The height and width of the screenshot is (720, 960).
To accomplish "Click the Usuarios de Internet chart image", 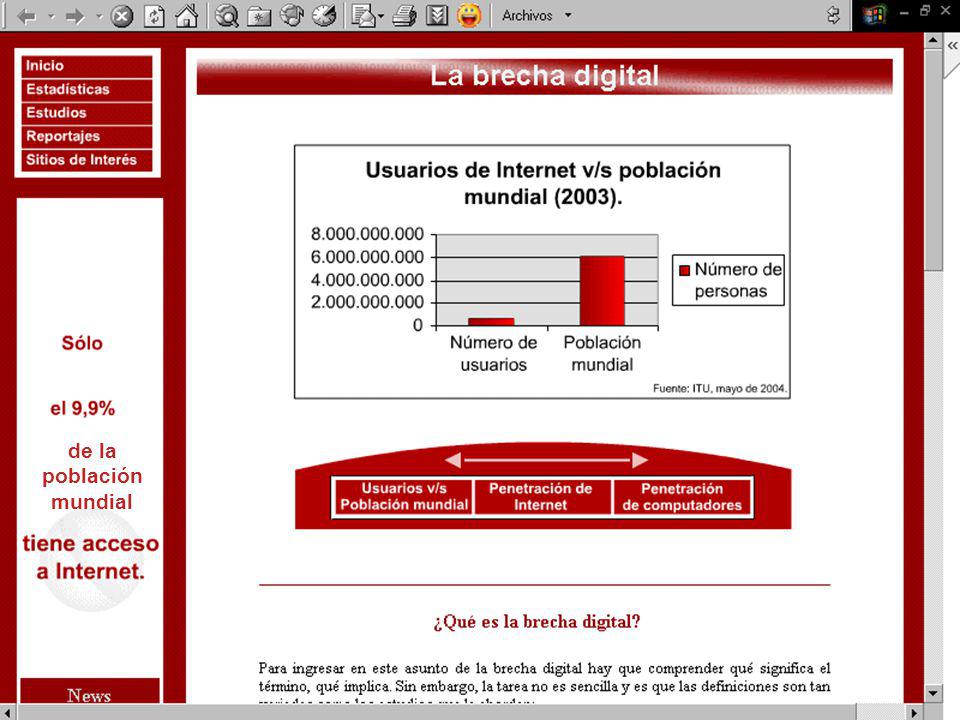I will pyautogui.click(x=542, y=272).
